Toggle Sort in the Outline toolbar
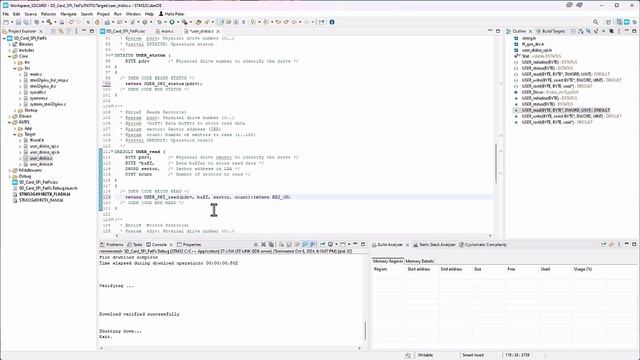Viewport: 640px width, 360px height. pos(581,31)
